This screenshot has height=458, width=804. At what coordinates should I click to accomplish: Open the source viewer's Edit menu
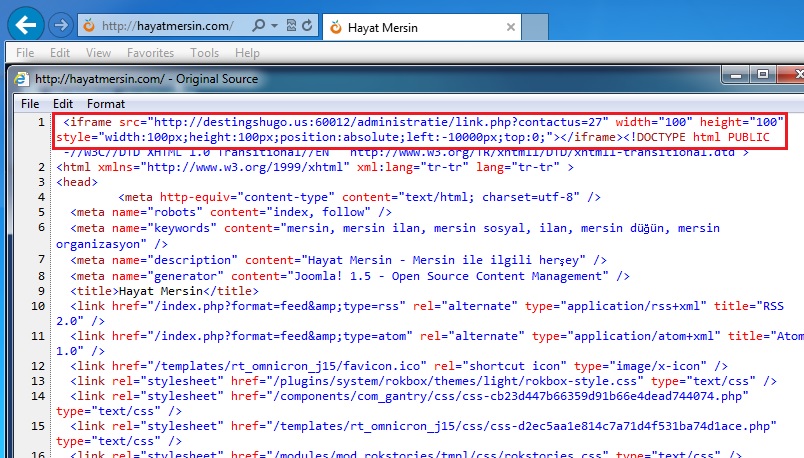click(63, 103)
